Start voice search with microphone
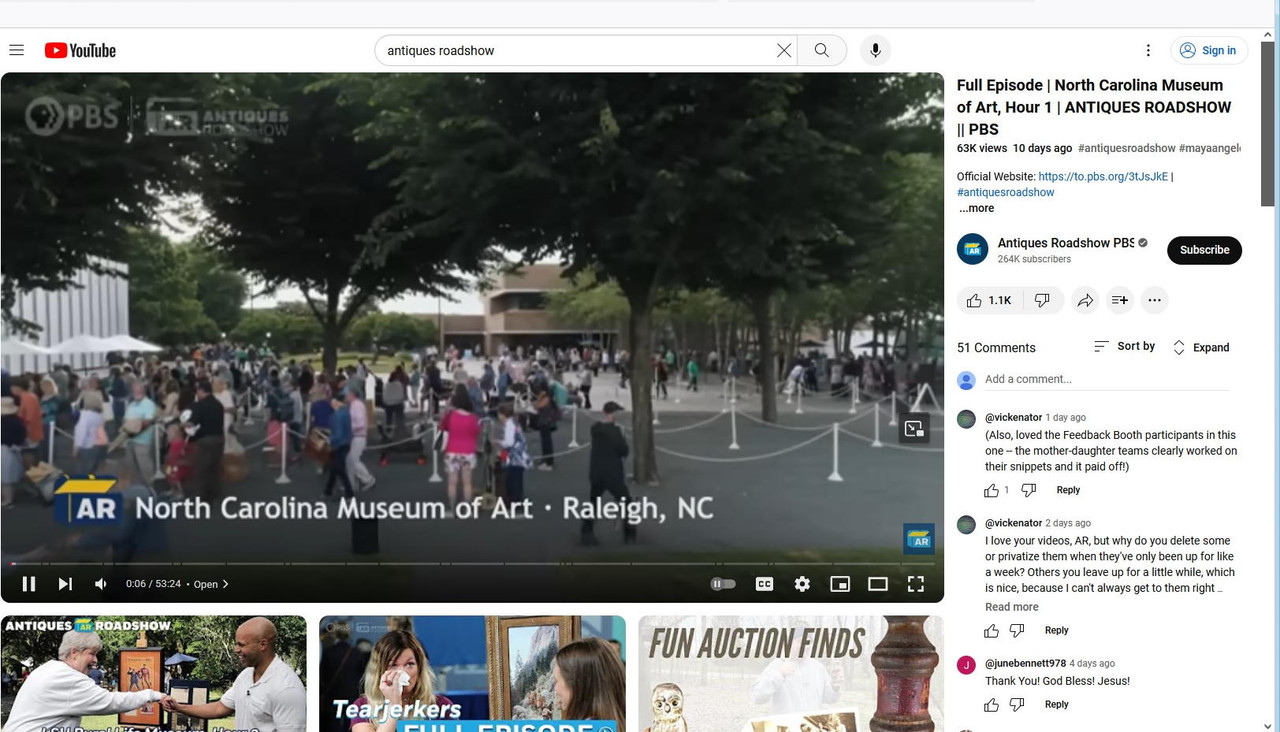The height and width of the screenshot is (732, 1280). click(875, 50)
